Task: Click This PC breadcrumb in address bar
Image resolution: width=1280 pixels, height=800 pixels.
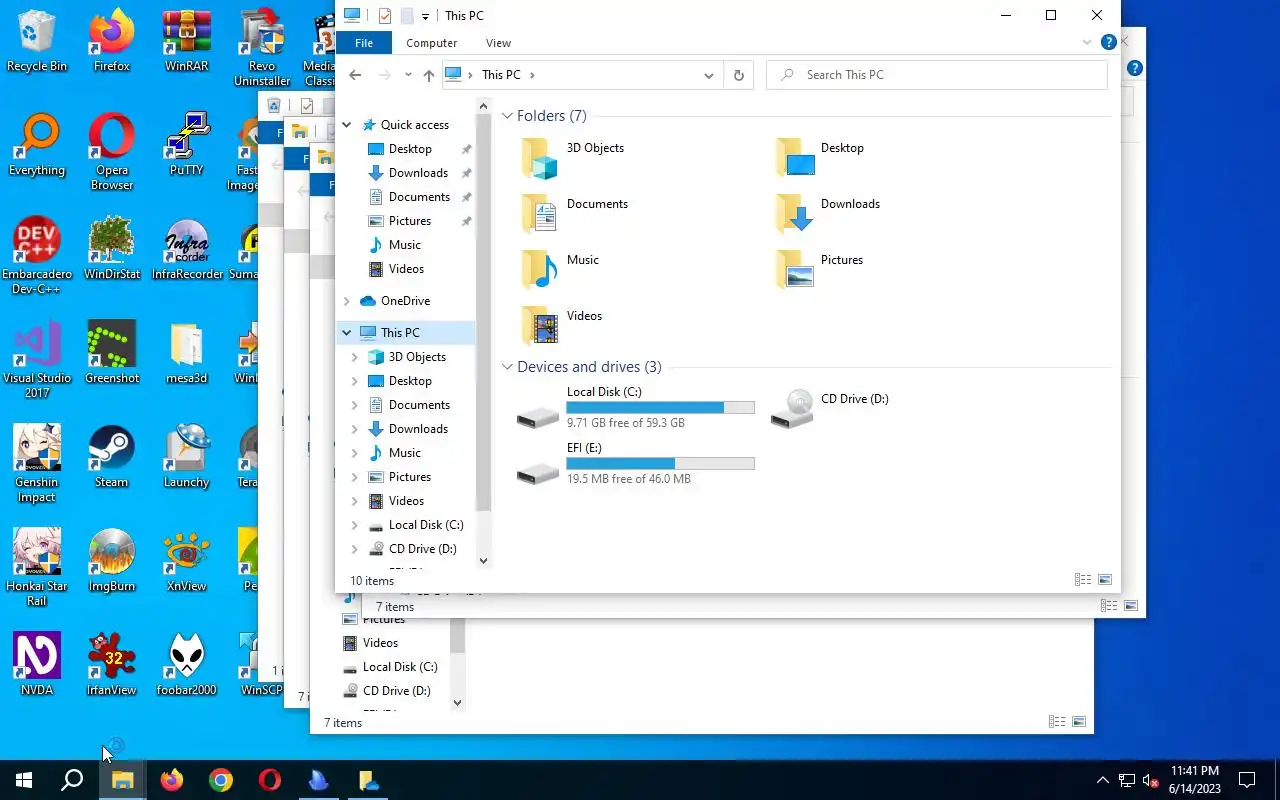Action: tap(501, 75)
